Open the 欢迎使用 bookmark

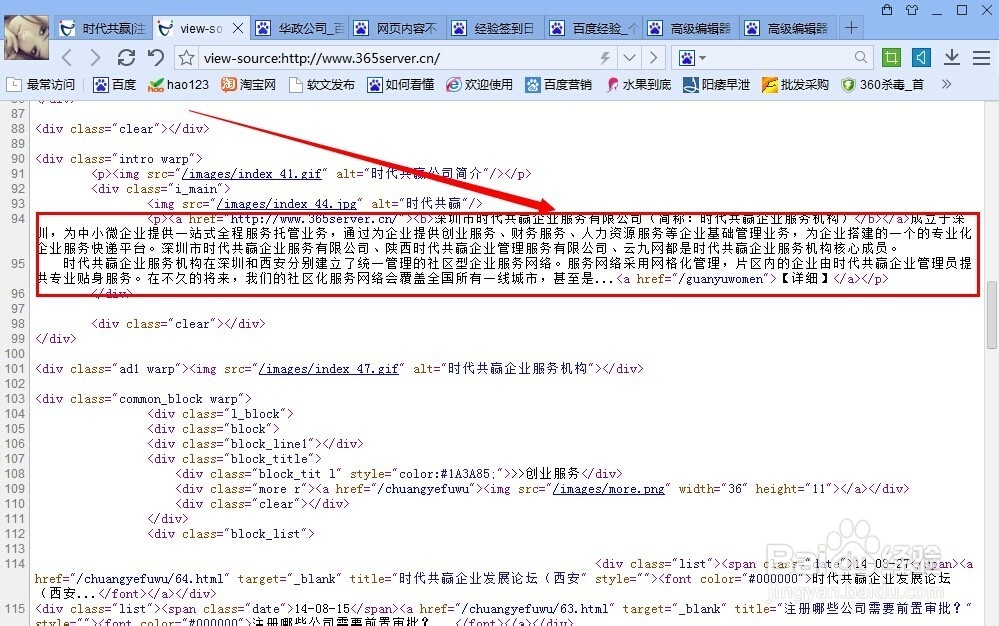pyautogui.click(x=479, y=84)
